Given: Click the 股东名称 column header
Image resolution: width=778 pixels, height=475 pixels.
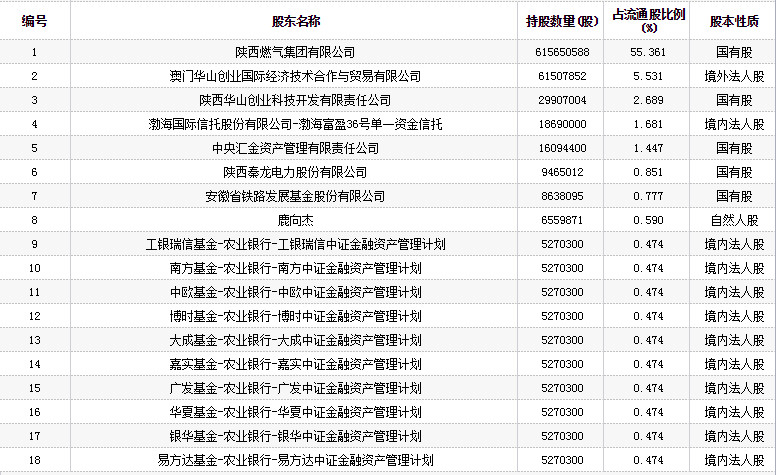Looking at the screenshot, I should (296, 21).
